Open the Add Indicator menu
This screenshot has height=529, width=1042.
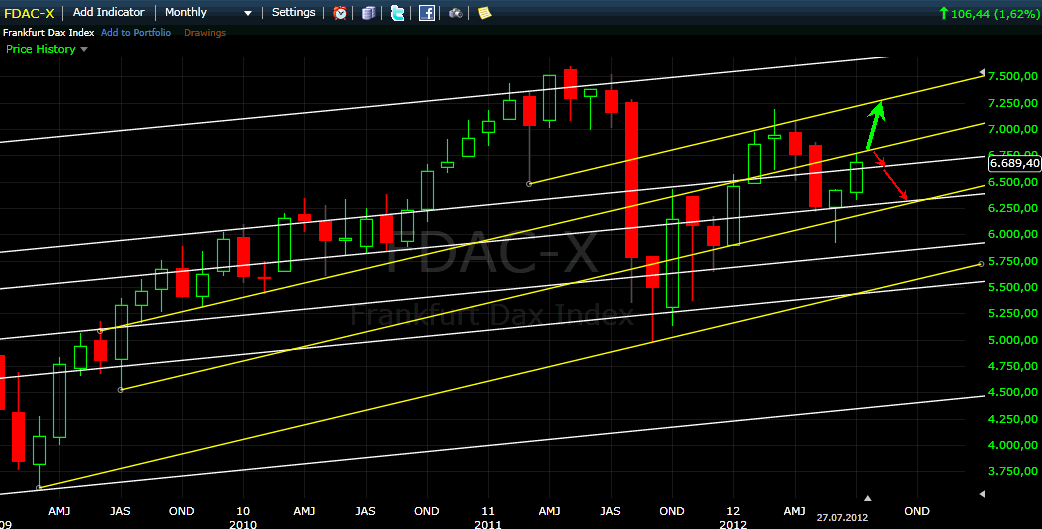point(109,12)
